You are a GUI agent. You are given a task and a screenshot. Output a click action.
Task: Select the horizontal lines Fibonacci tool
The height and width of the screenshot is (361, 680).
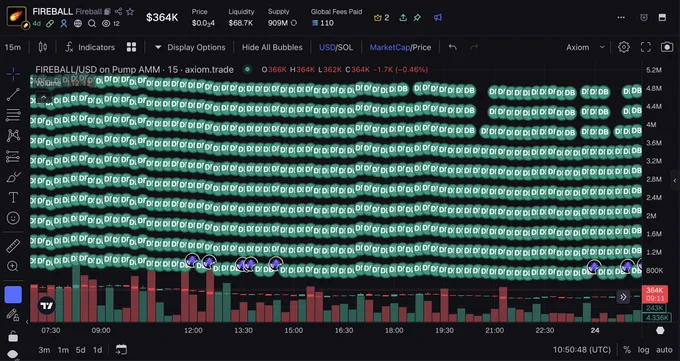(x=13, y=115)
